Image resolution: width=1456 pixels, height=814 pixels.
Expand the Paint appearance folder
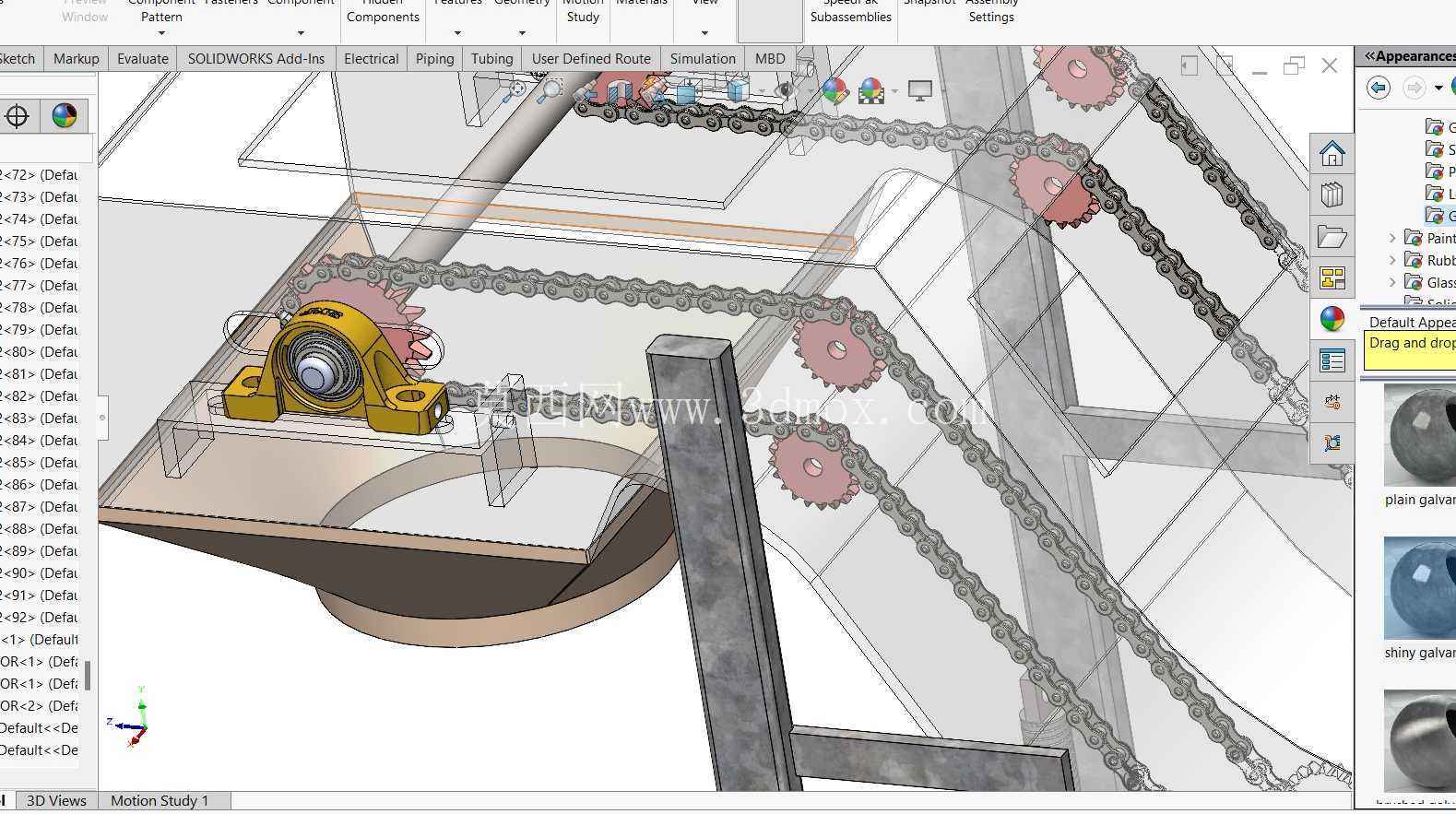(1392, 238)
